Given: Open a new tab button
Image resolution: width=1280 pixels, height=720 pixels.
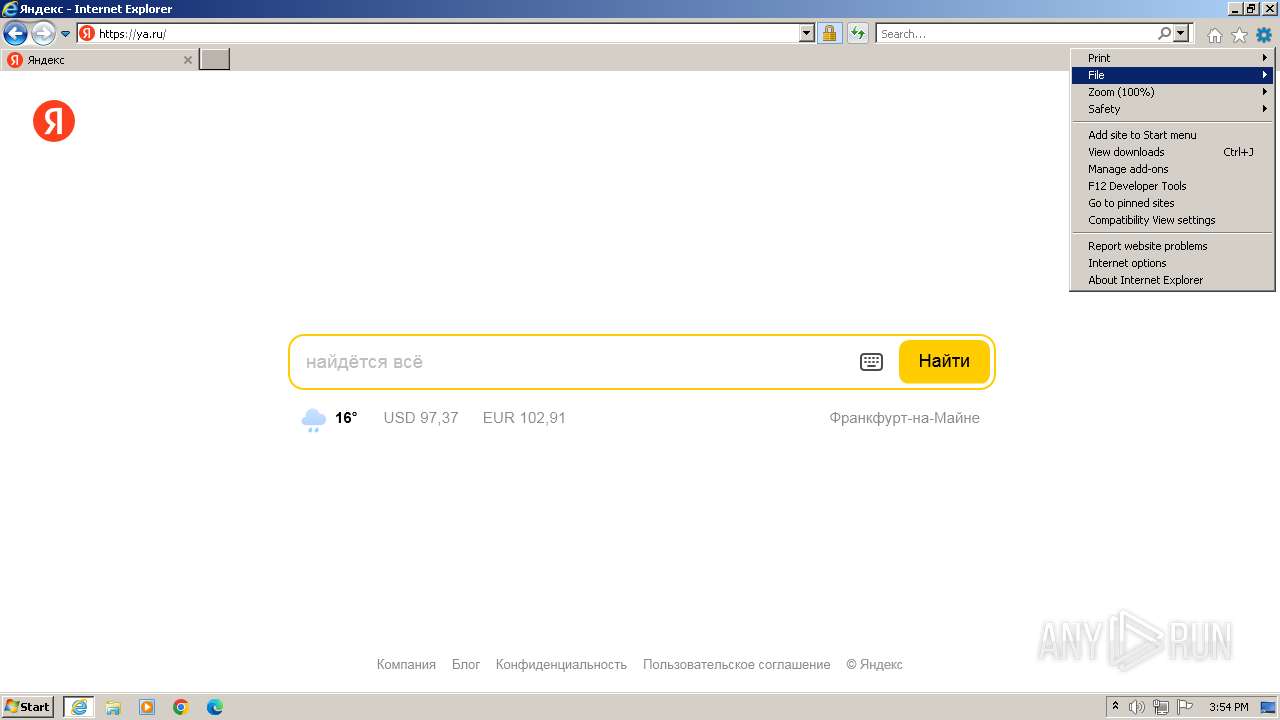Looking at the screenshot, I should coord(214,60).
